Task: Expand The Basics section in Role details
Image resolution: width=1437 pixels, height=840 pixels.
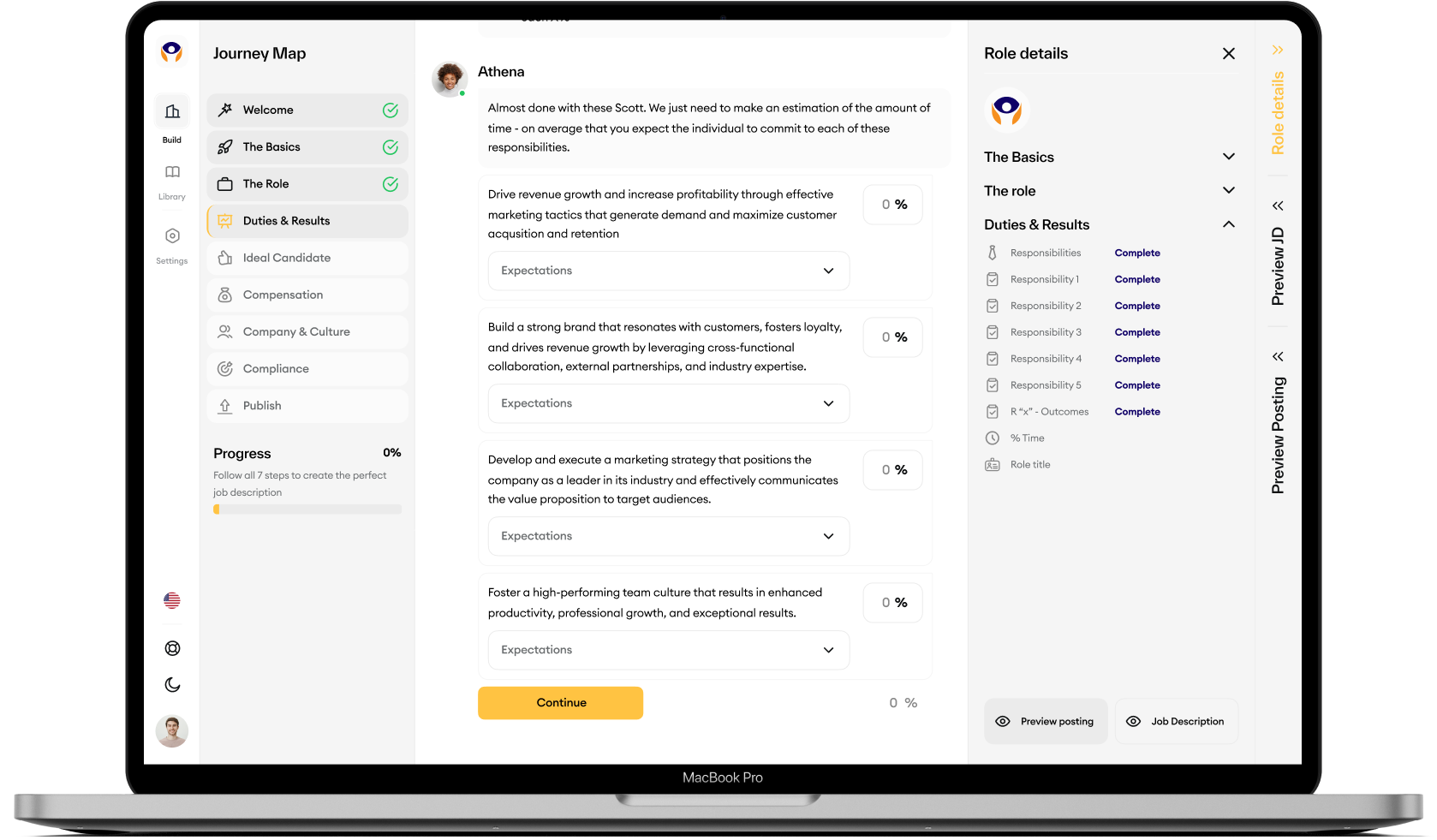Action: (1229, 157)
